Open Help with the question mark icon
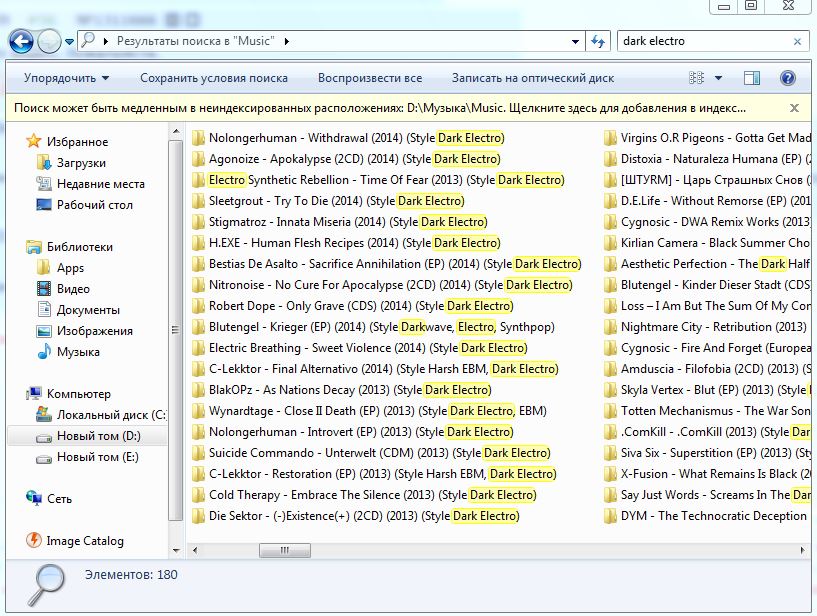The width and height of the screenshot is (817, 616). [x=788, y=78]
